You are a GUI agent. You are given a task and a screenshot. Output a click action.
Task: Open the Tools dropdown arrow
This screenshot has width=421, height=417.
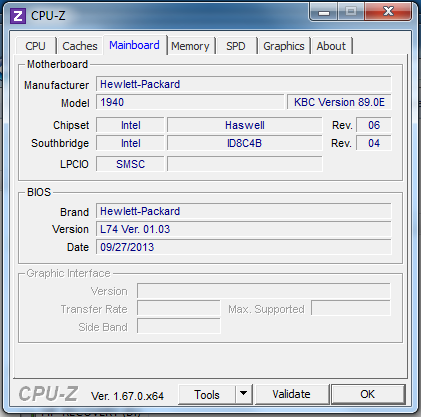[x=244, y=394]
